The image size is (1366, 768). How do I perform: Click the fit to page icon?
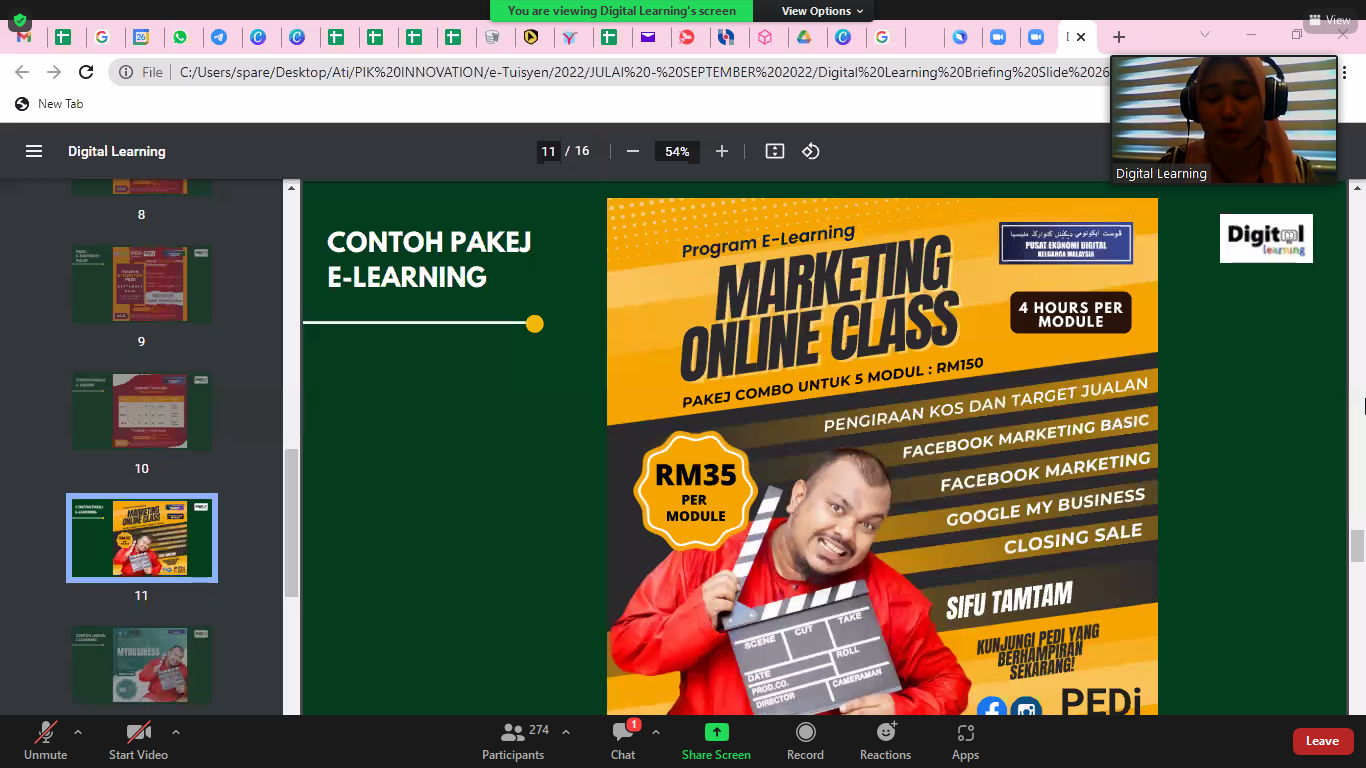pos(774,152)
